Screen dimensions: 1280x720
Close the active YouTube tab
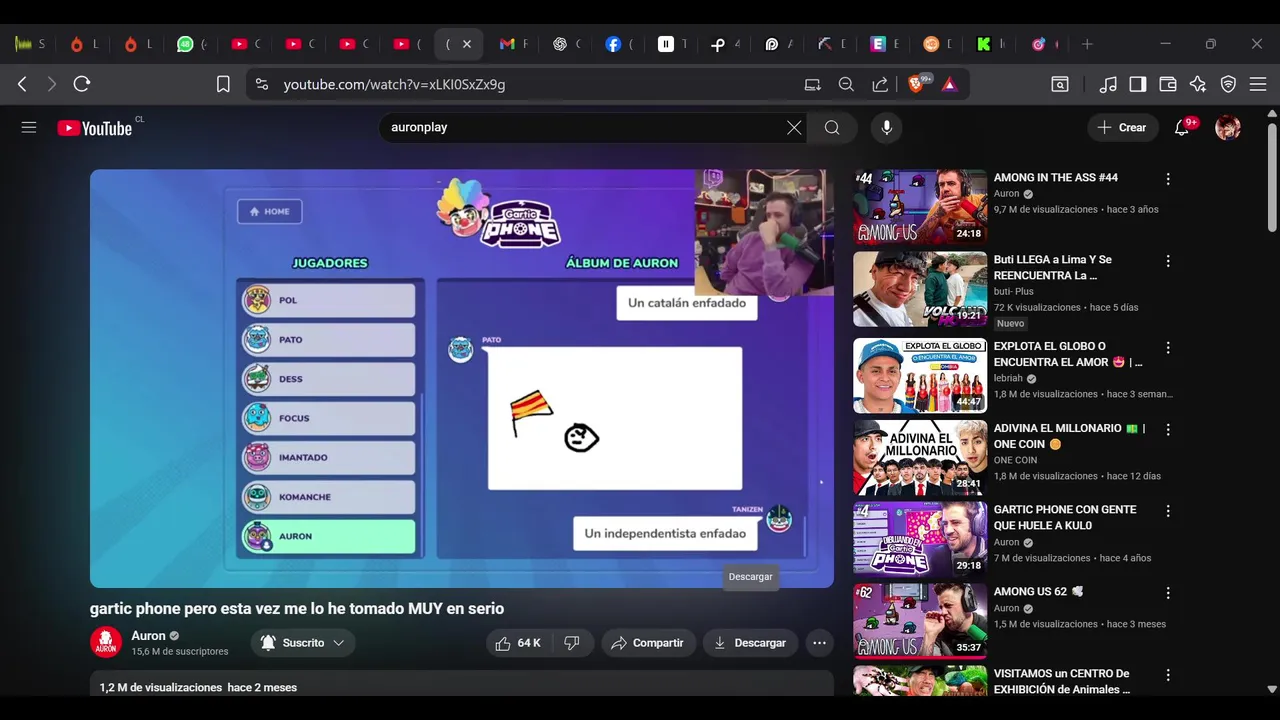[x=466, y=44]
